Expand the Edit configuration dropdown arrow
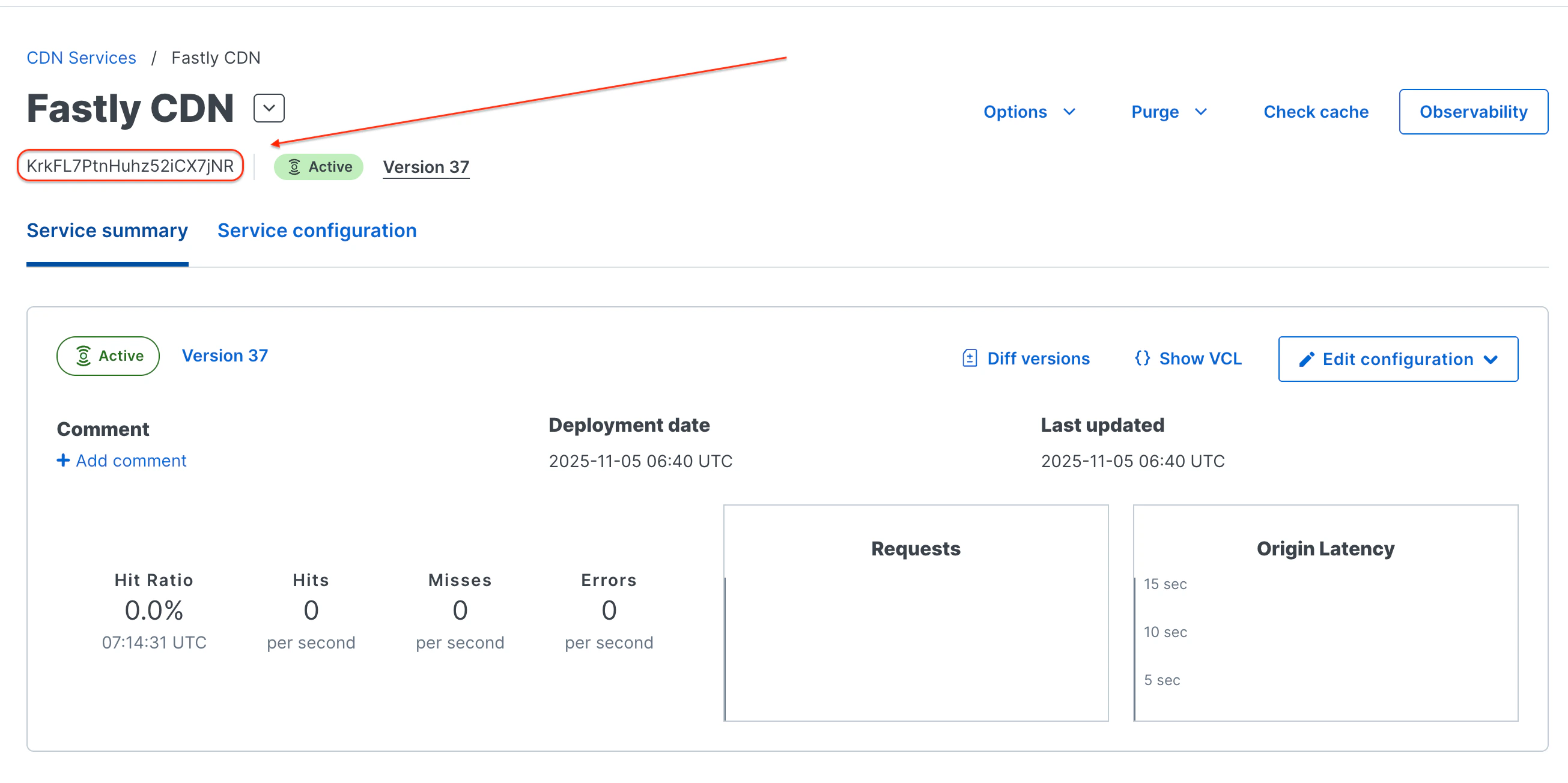 click(1491, 359)
